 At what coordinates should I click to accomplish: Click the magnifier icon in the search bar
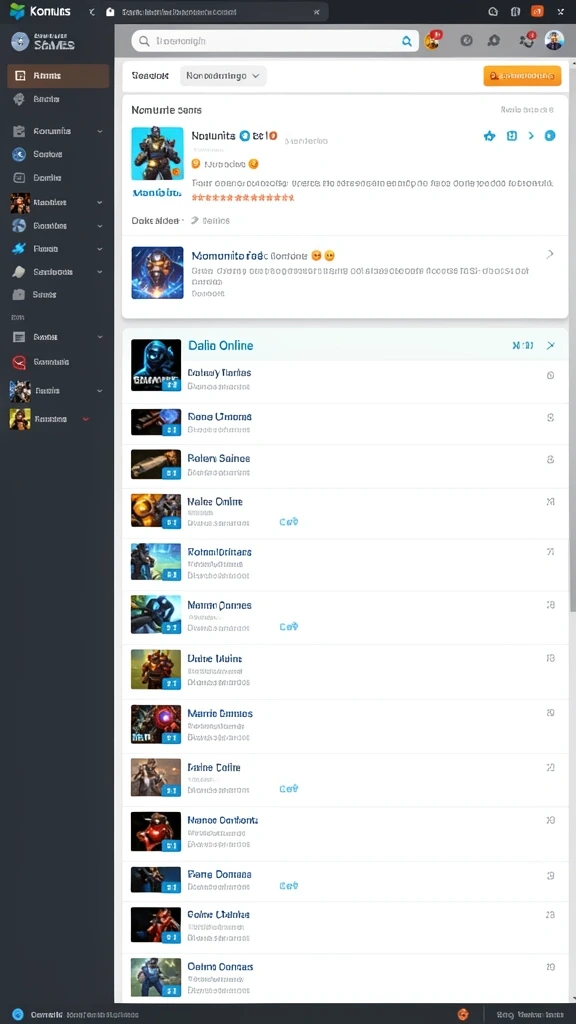(x=406, y=41)
